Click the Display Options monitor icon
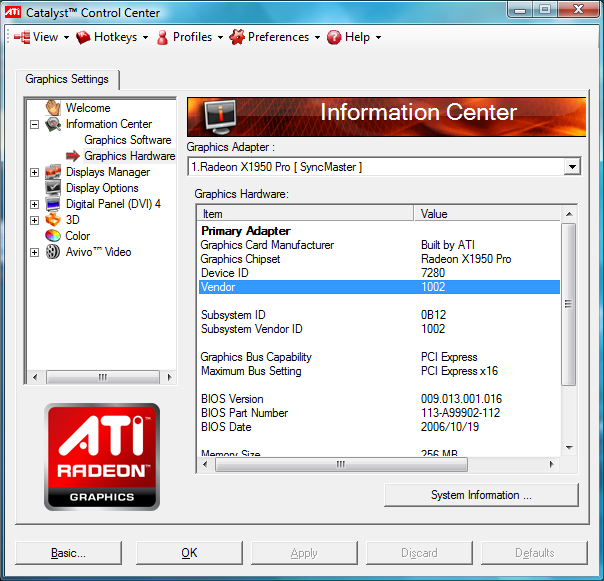Screen dimensions: 604x581 (53, 188)
